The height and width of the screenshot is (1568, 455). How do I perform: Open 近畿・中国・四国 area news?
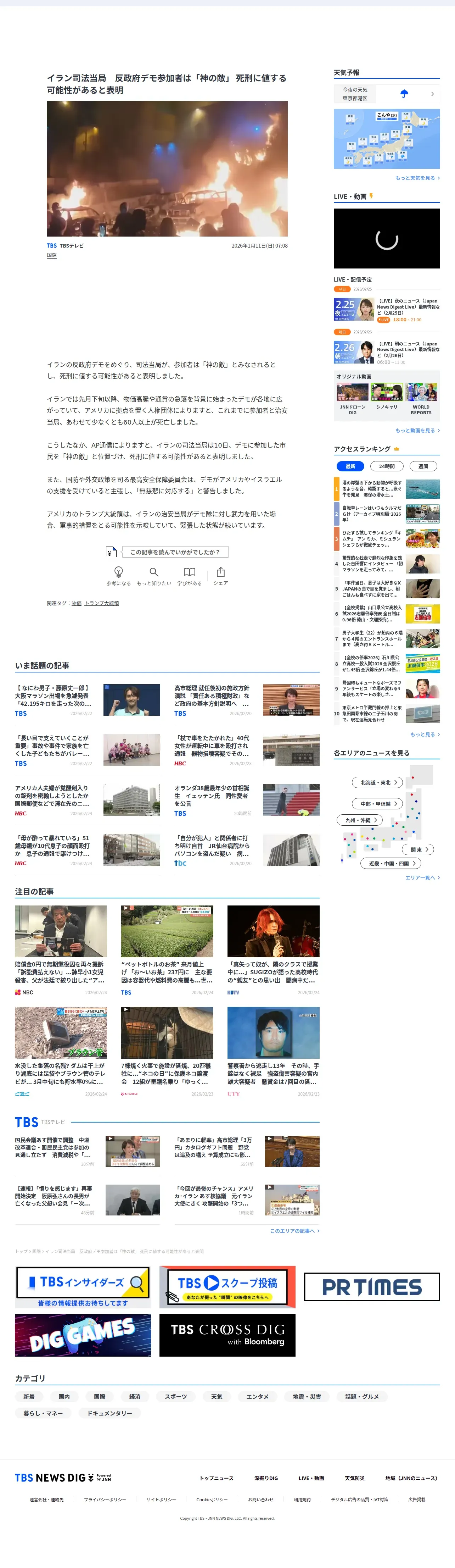pyautogui.click(x=391, y=863)
